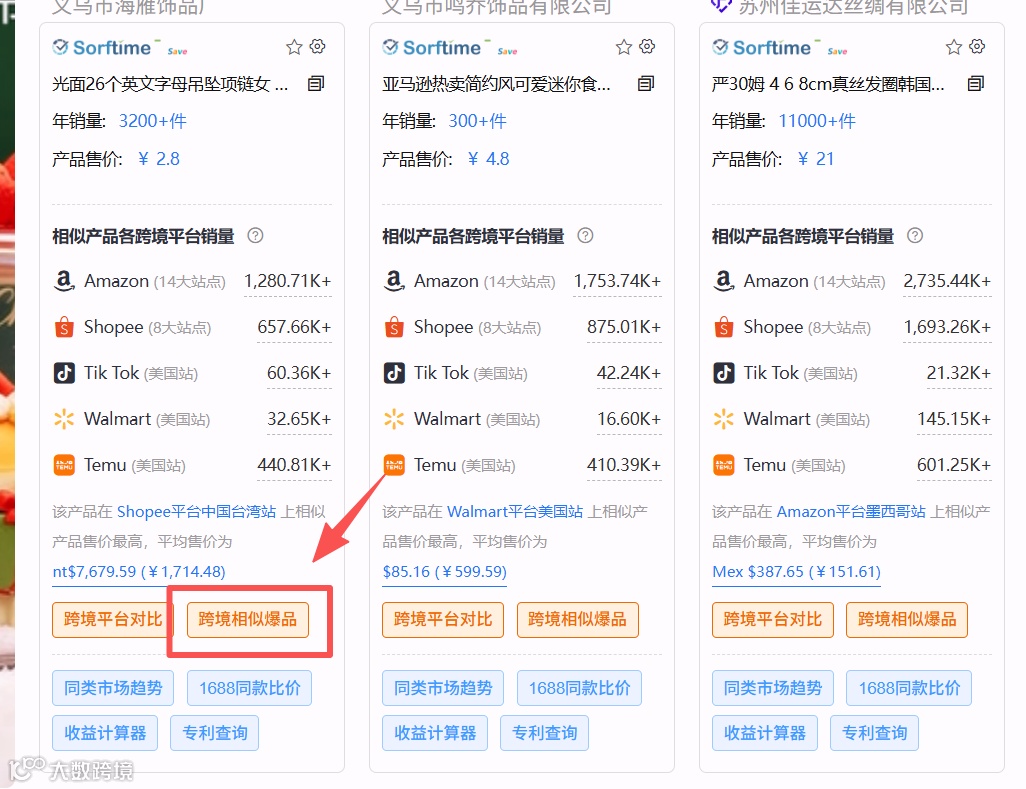Open 1688同款比价 in the first card
This screenshot has width=1026, height=789.
[249, 688]
